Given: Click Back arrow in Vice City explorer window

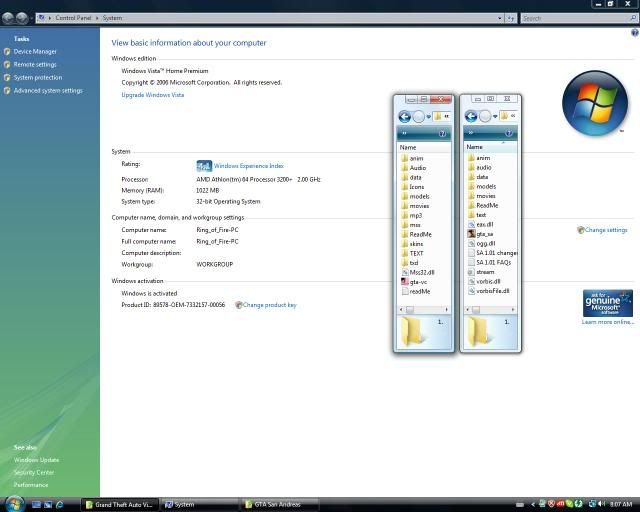Looking at the screenshot, I should tap(404, 117).
